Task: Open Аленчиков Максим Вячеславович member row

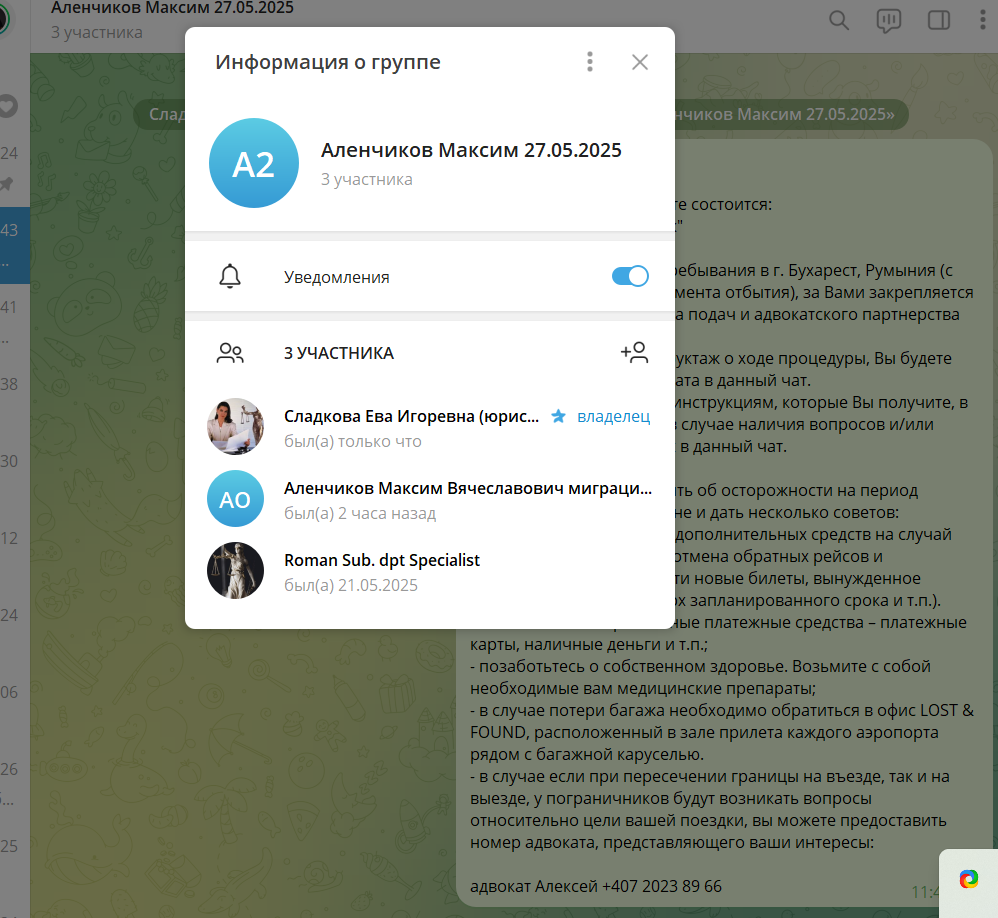Action: pos(430,498)
